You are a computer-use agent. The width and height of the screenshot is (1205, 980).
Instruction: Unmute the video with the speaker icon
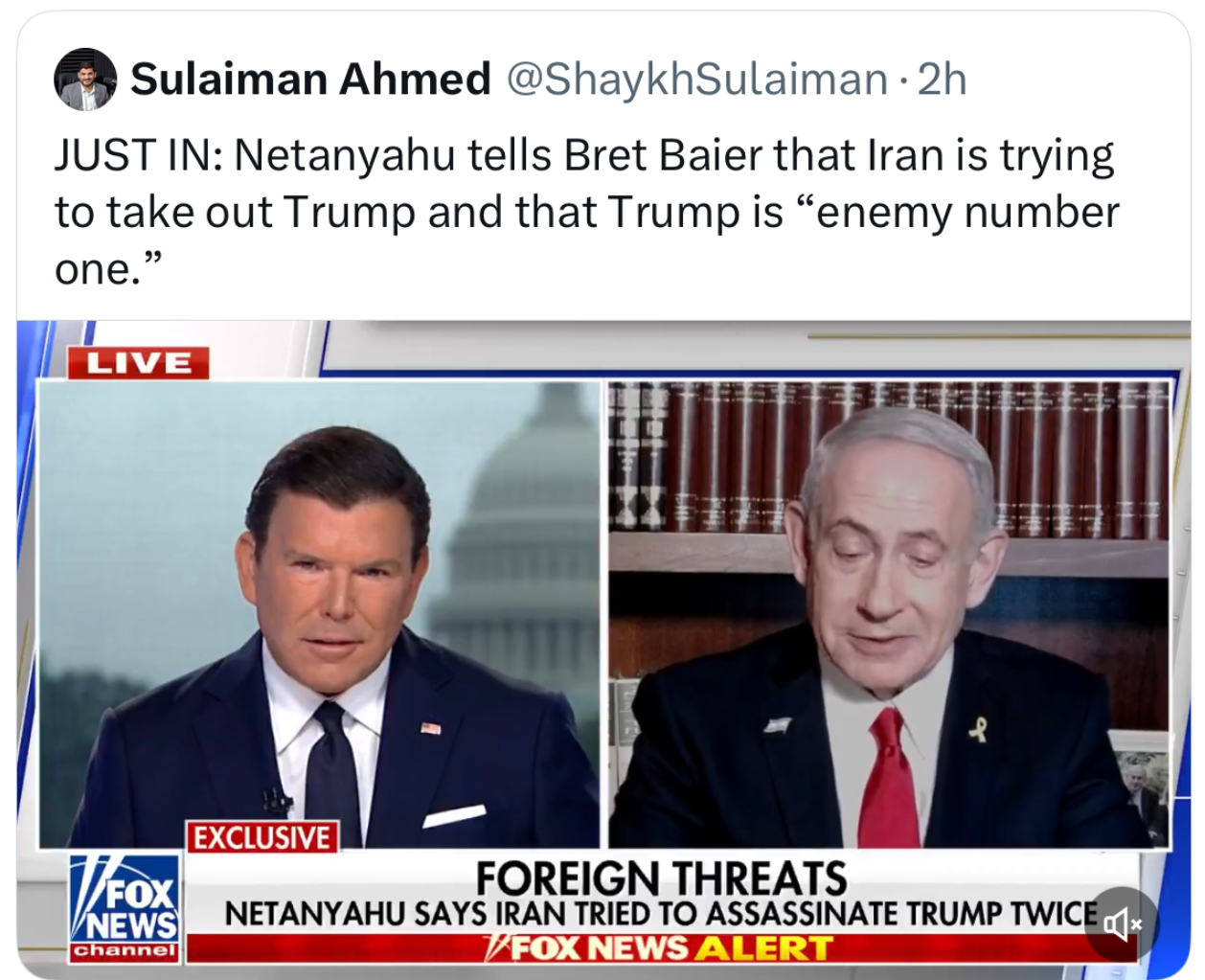point(1122,924)
